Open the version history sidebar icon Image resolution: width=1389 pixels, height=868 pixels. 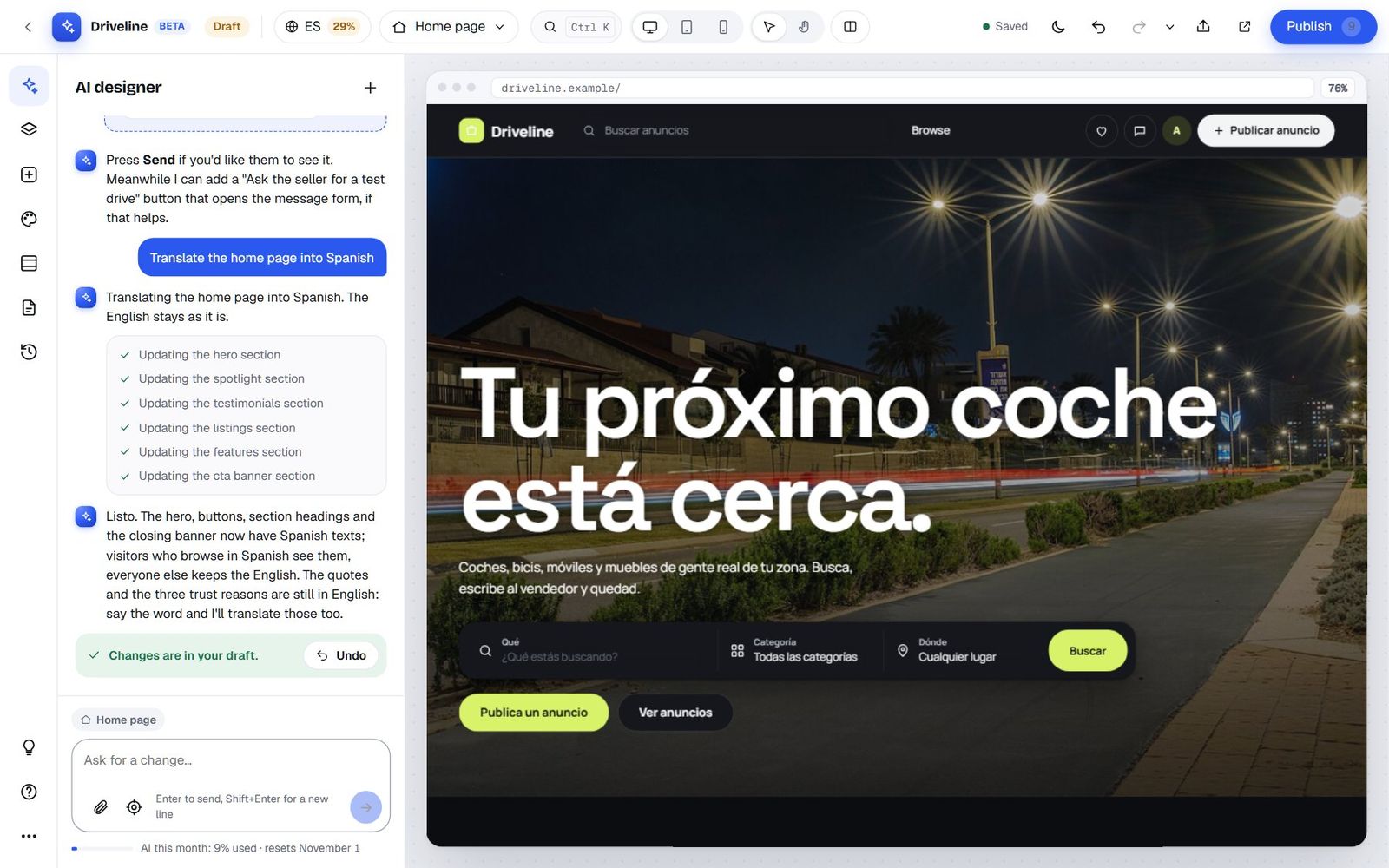click(29, 352)
